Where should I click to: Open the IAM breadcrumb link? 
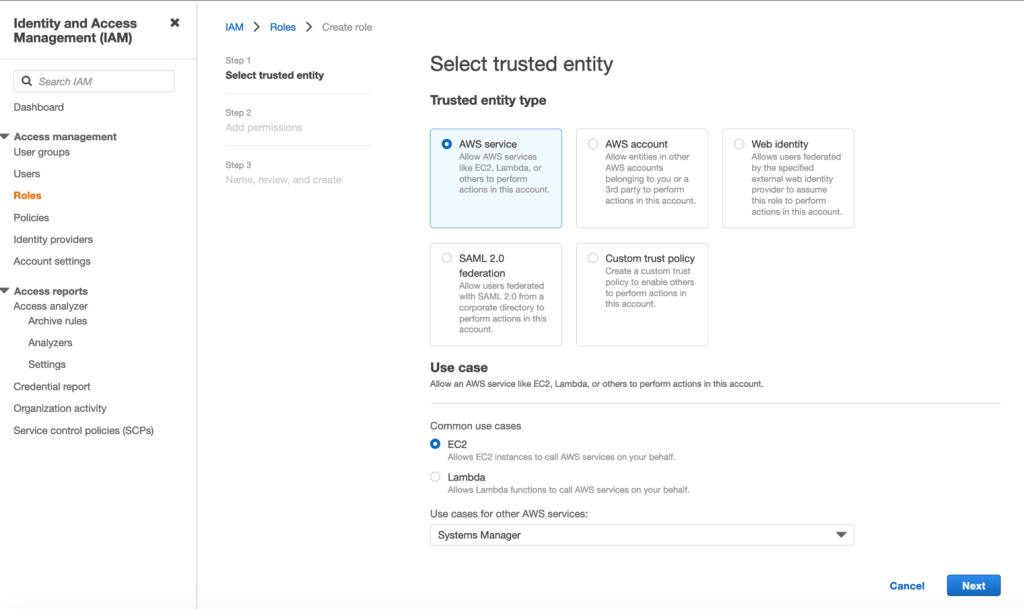234,27
